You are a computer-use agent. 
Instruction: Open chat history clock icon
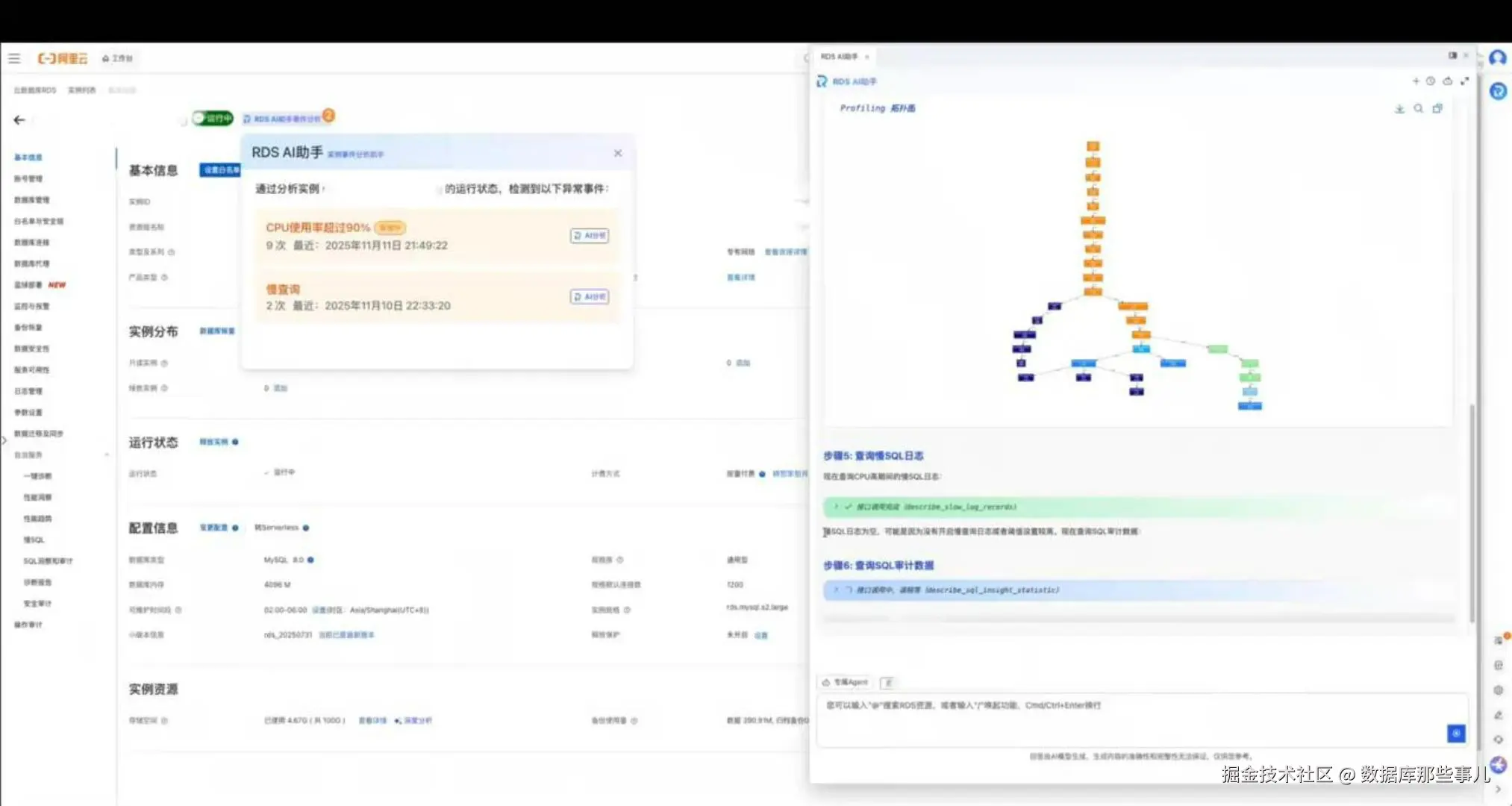click(x=1431, y=81)
